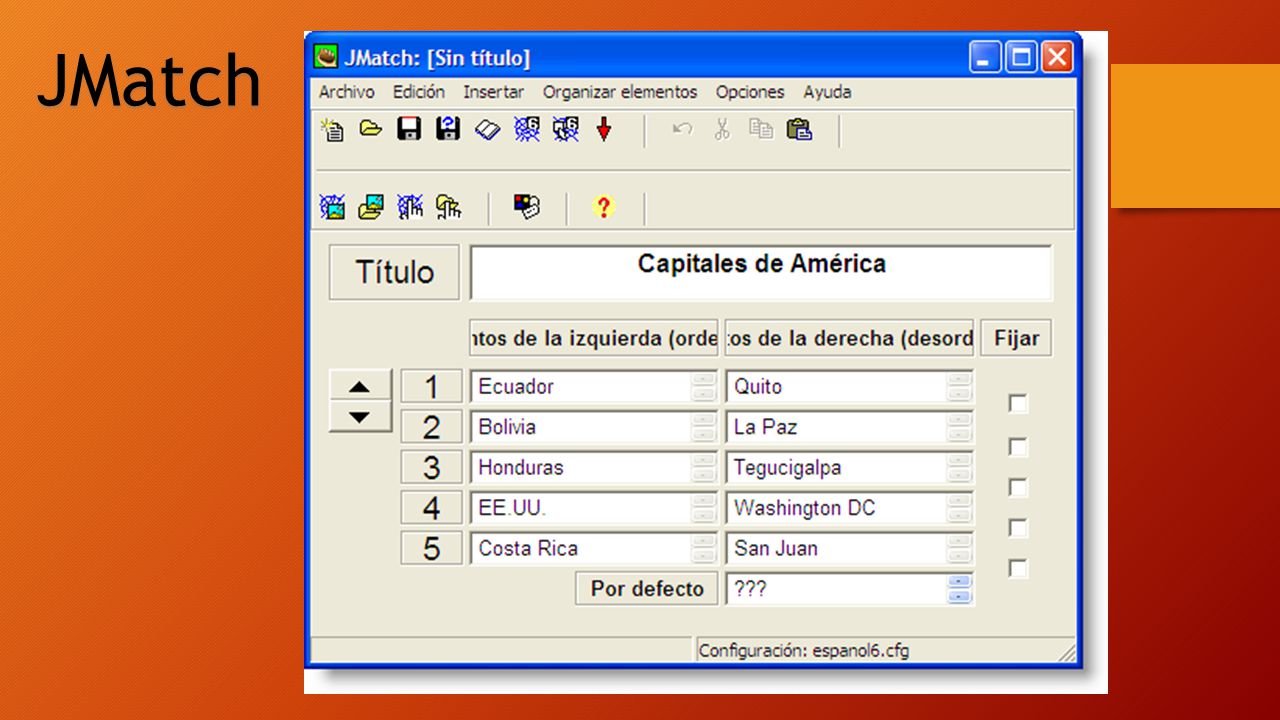Click the scrollbar in the Costa Rica field
The image size is (1280, 720).
[704, 549]
